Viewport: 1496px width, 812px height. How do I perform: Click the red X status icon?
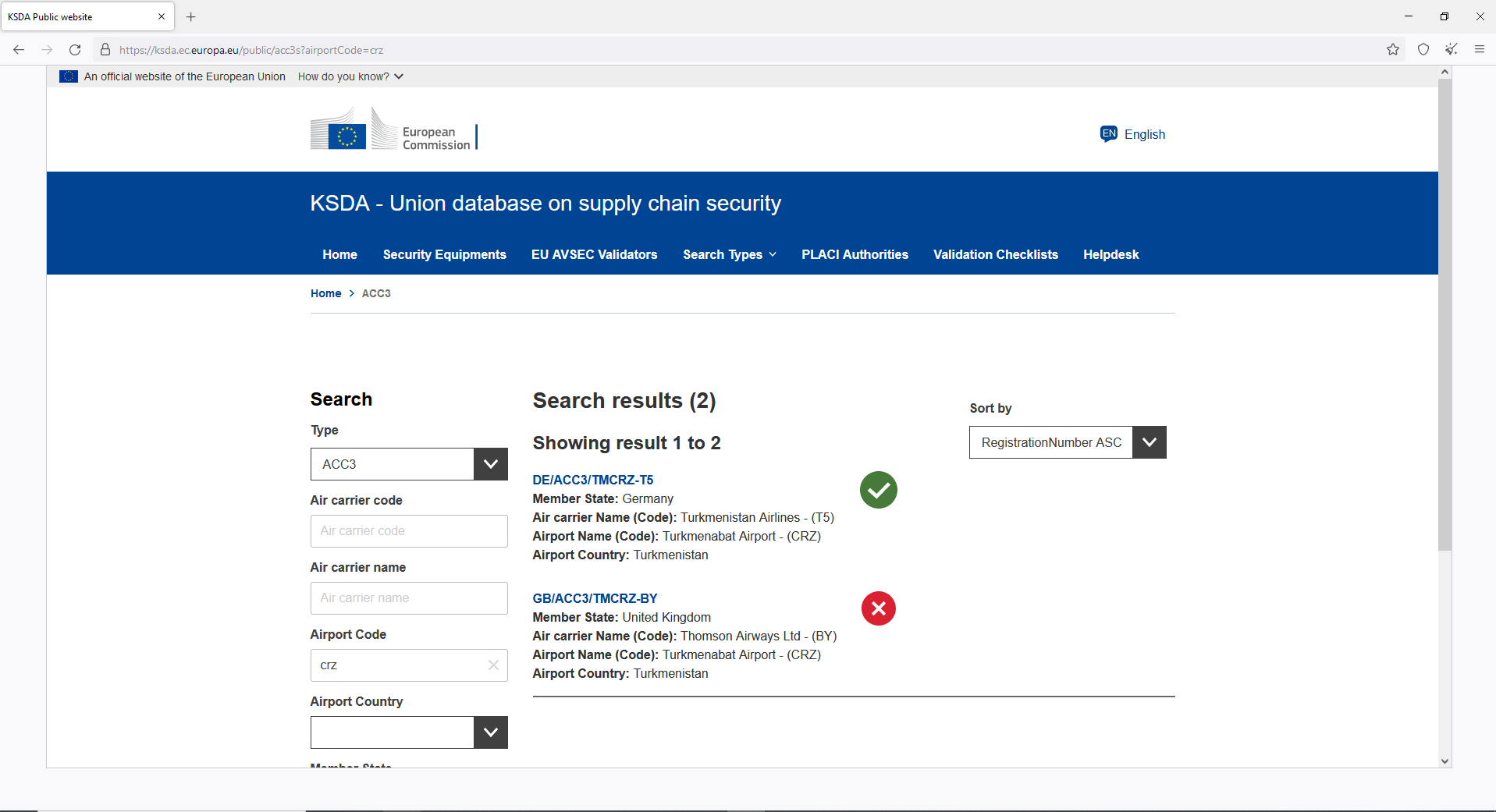(878, 608)
